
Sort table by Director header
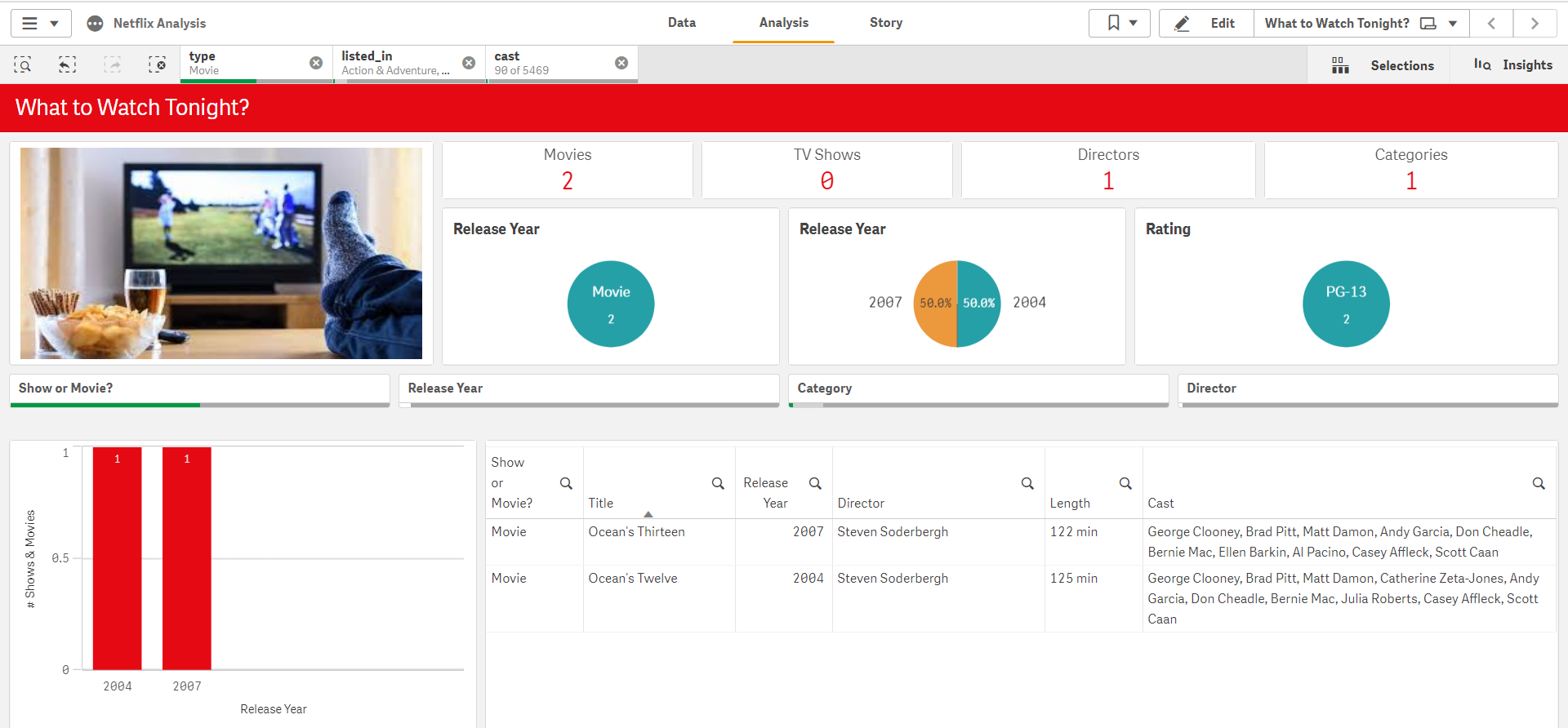pyautogui.click(x=861, y=504)
